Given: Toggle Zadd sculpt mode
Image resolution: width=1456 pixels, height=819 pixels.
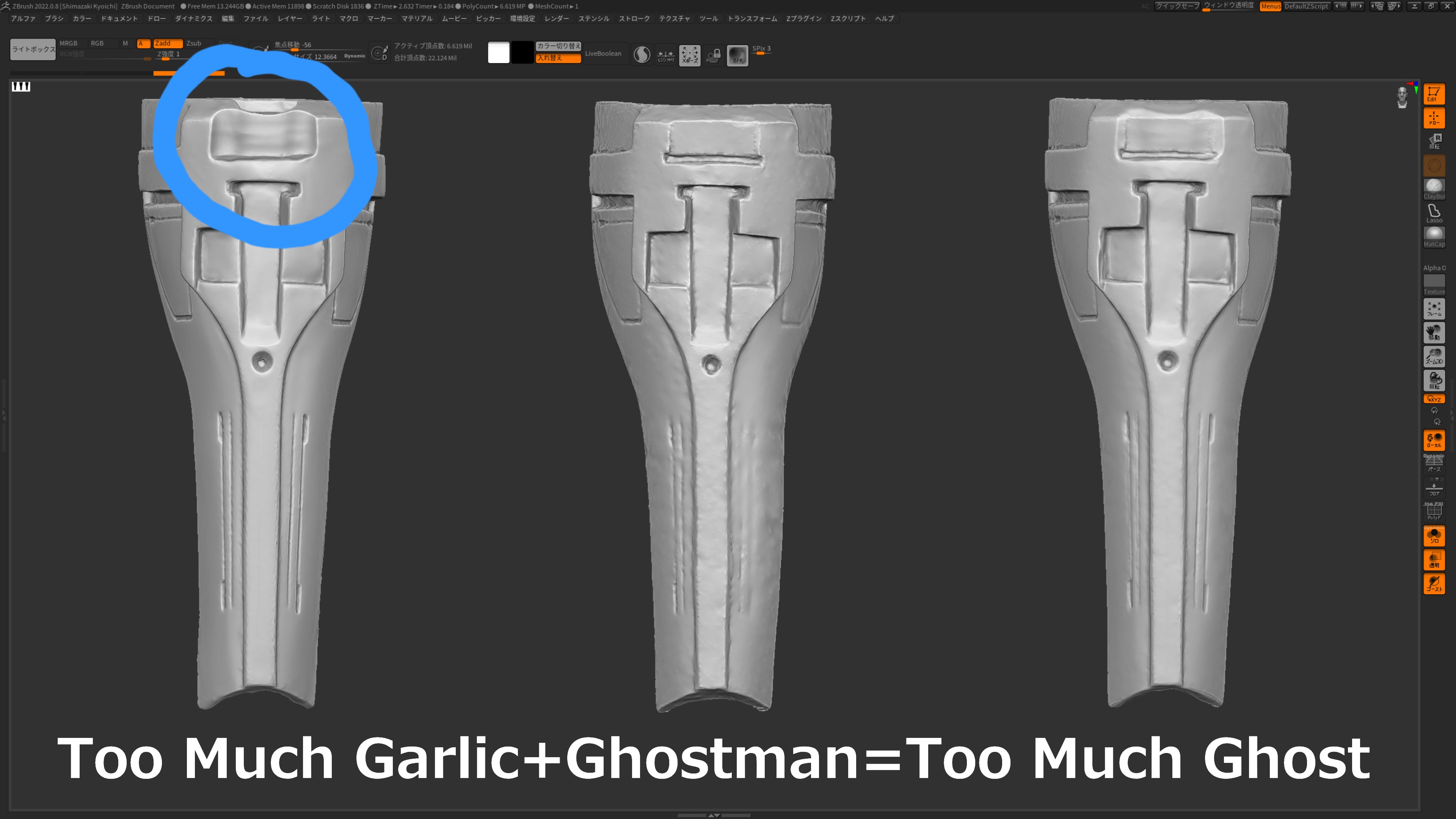Looking at the screenshot, I should coord(168,44).
